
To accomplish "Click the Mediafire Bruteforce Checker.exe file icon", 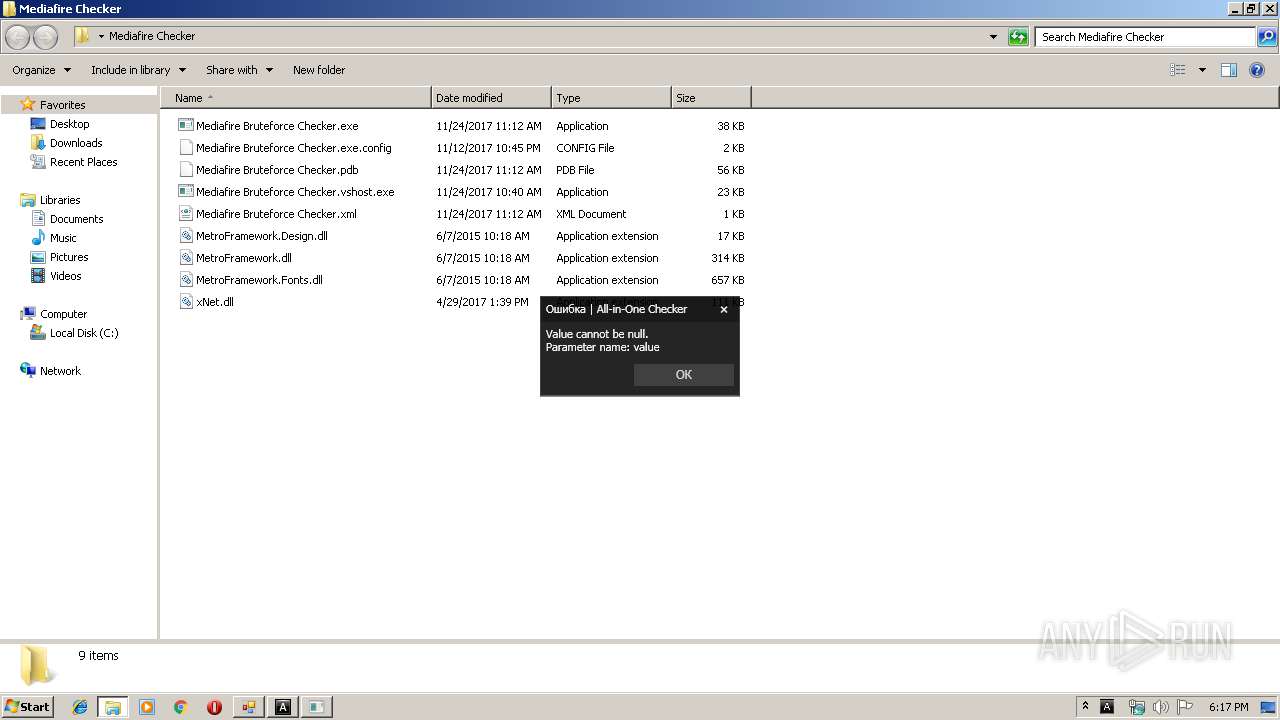I will (185, 126).
